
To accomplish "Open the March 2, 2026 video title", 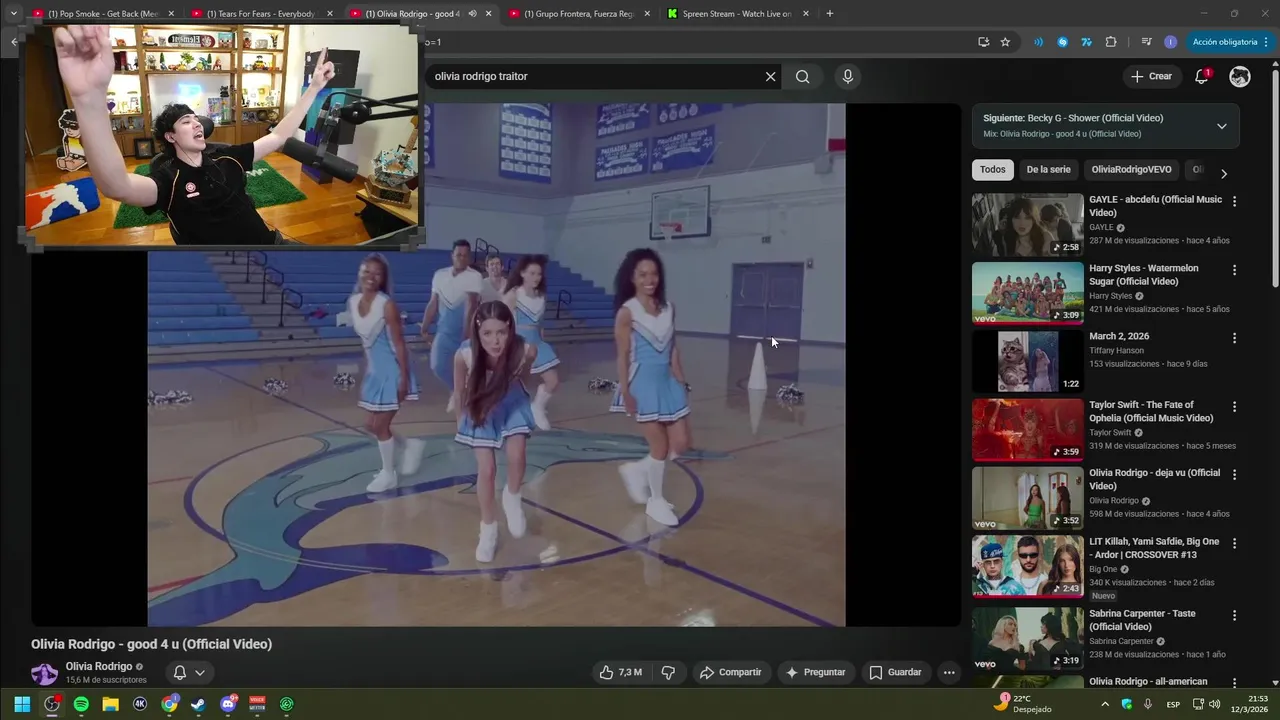I will pyautogui.click(x=1119, y=337).
